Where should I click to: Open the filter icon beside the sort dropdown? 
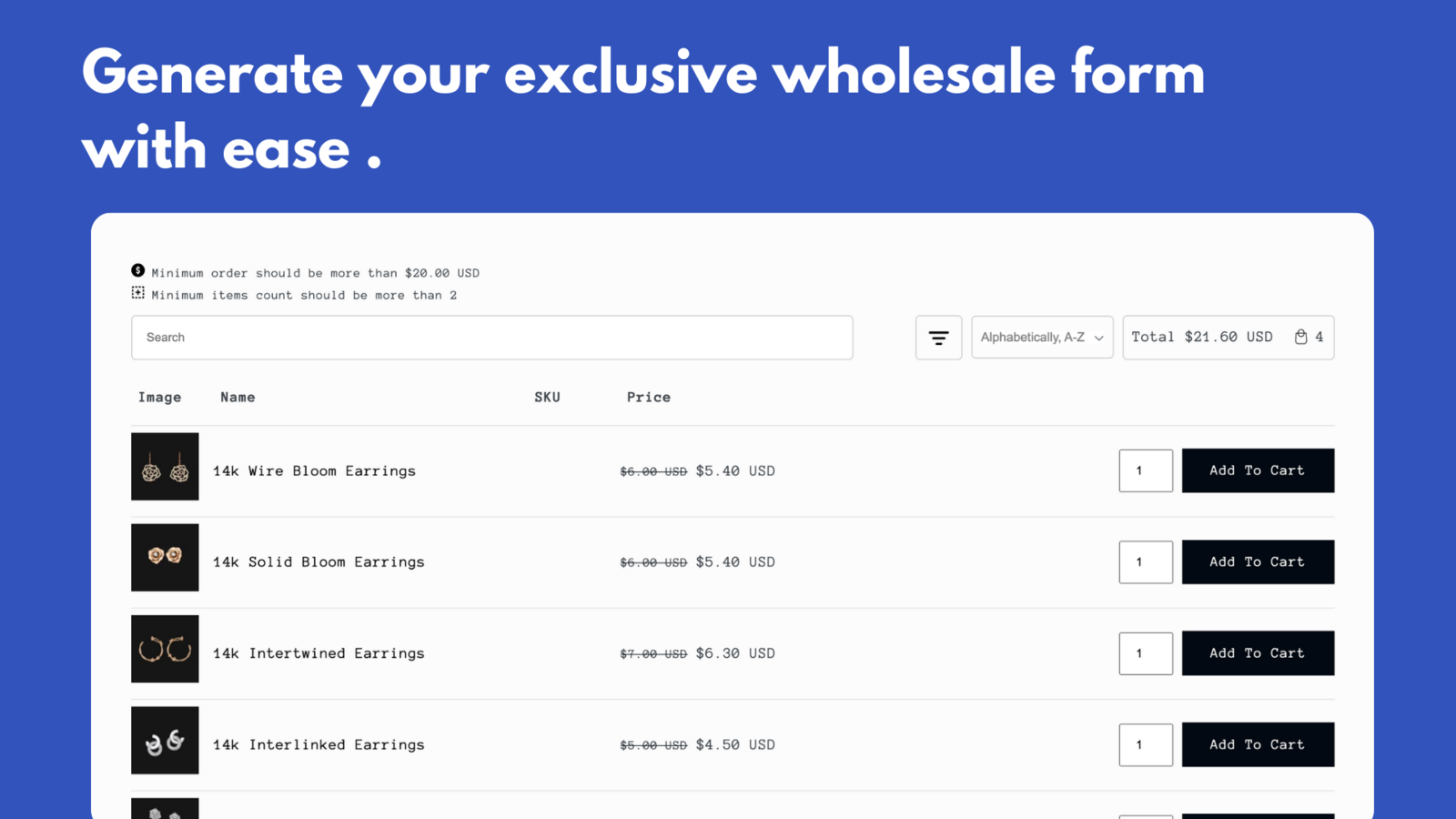938,337
